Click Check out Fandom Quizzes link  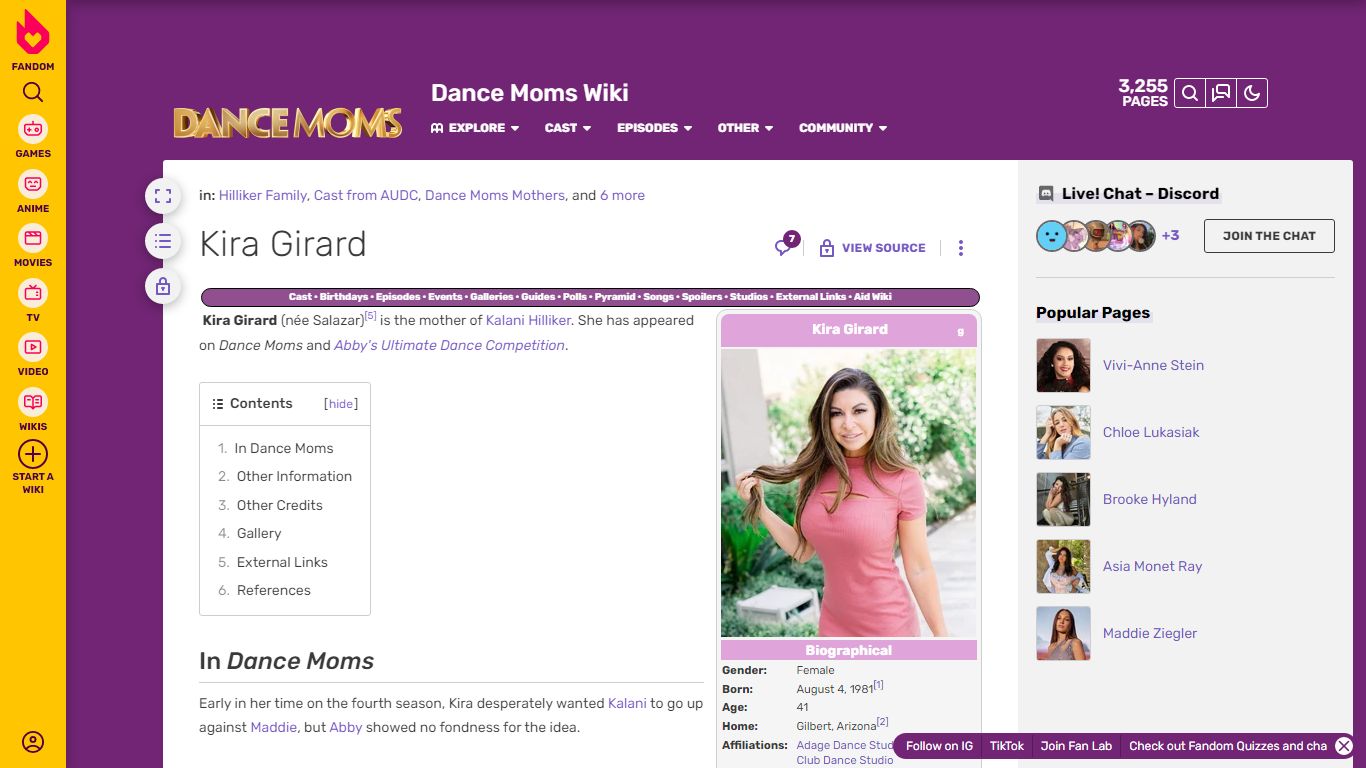[x=1228, y=746]
